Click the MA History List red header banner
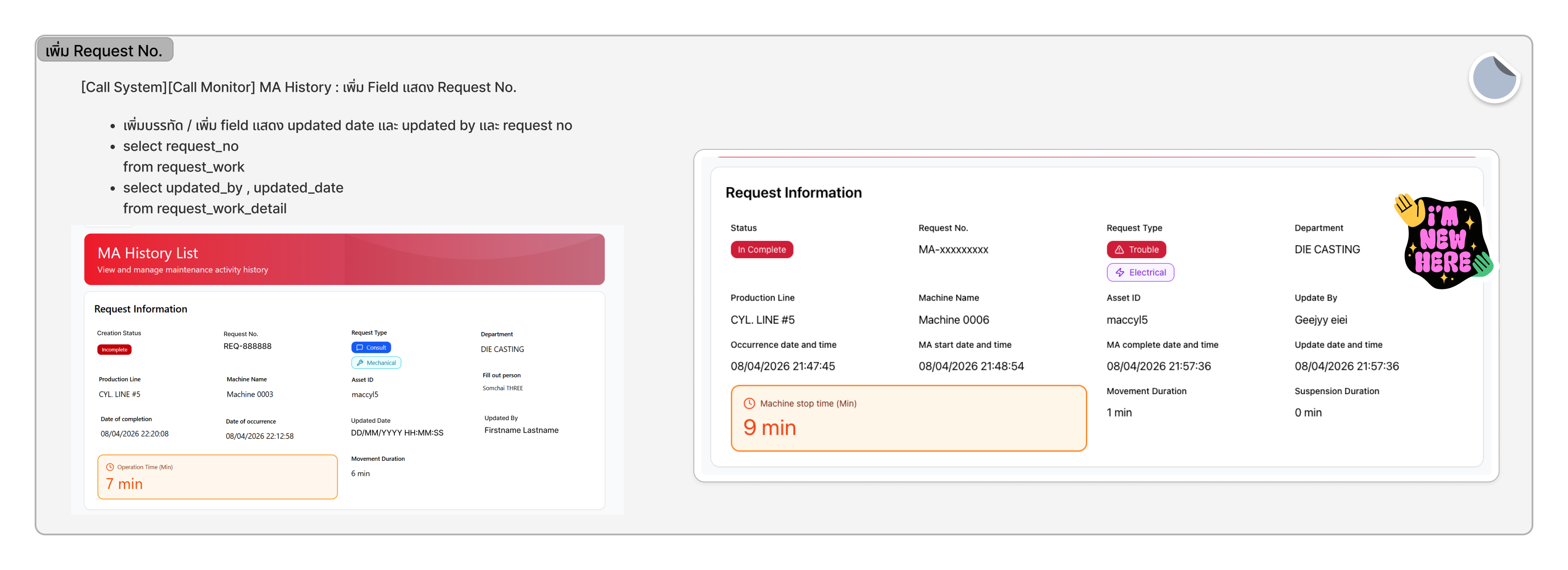Image resolution: width=1568 pixels, height=570 pixels. pyautogui.click(x=344, y=260)
